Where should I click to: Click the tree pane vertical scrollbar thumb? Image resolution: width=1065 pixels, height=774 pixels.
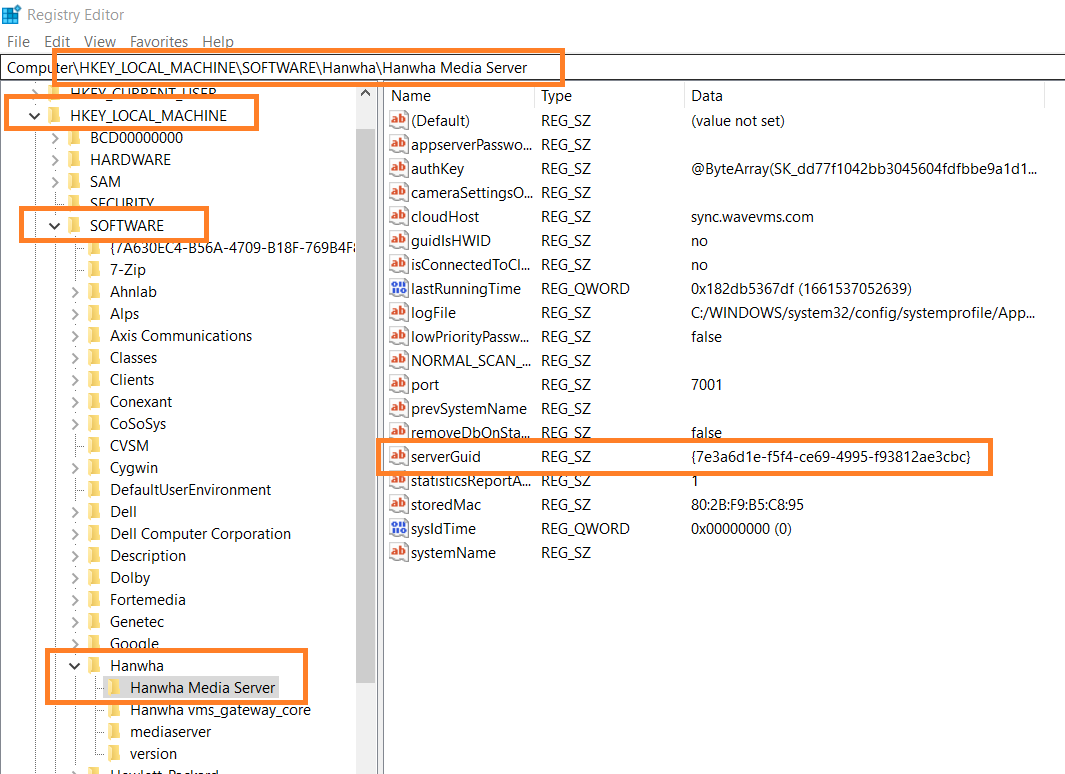point(365,405)
